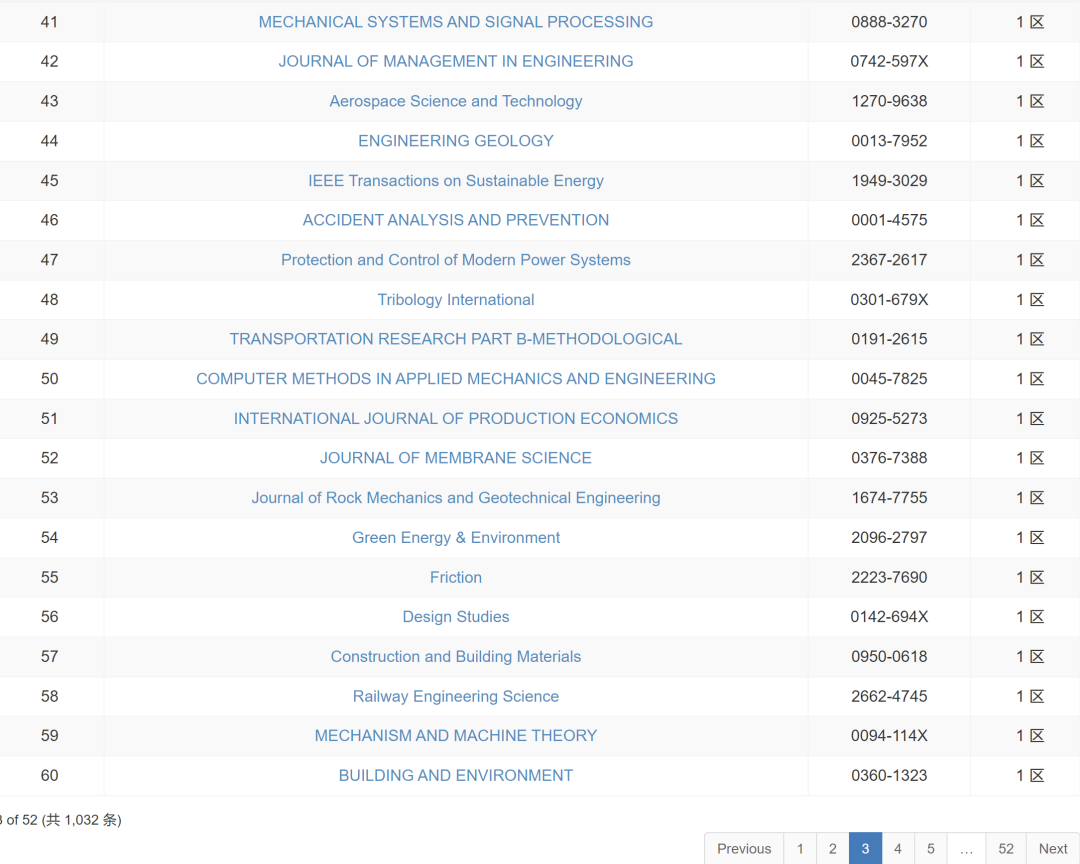Jump to page 1 of results

800,849
